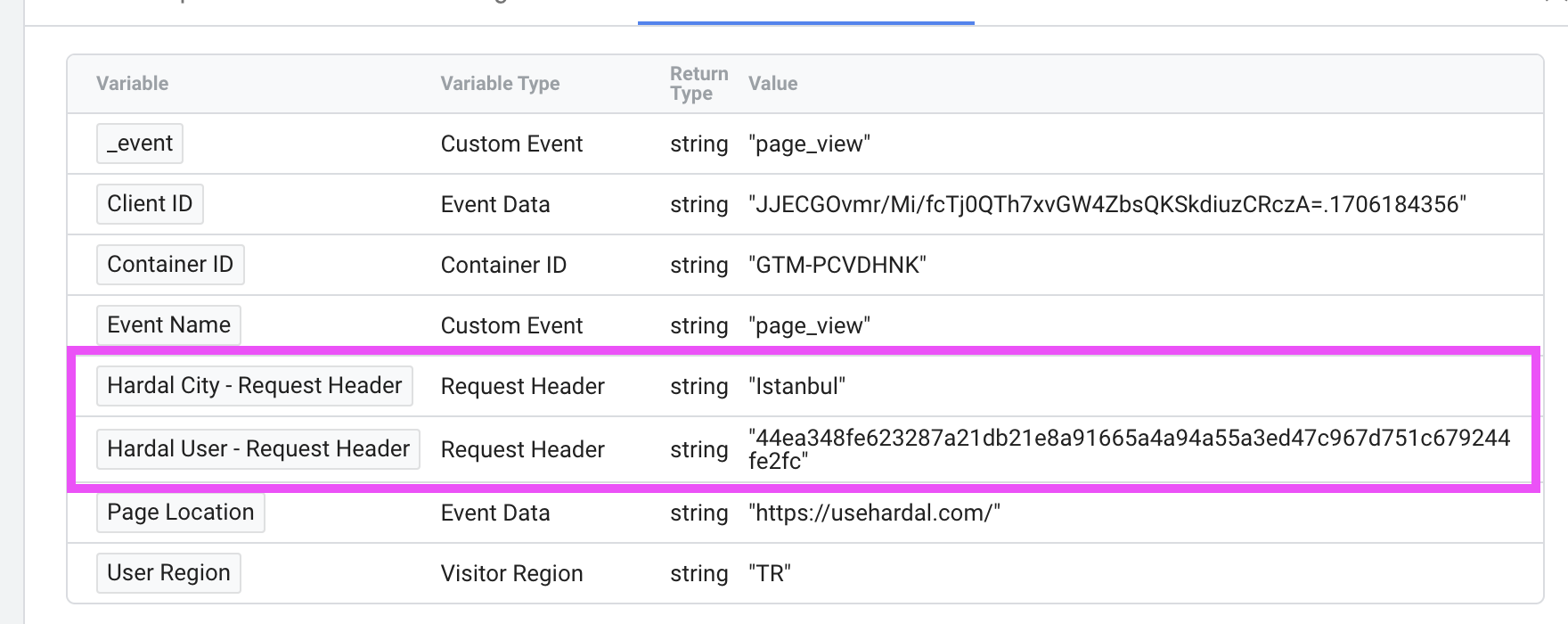Viewport: 1568px width, 624px height.
Task: Click the Variable column header
Action: 132,84
